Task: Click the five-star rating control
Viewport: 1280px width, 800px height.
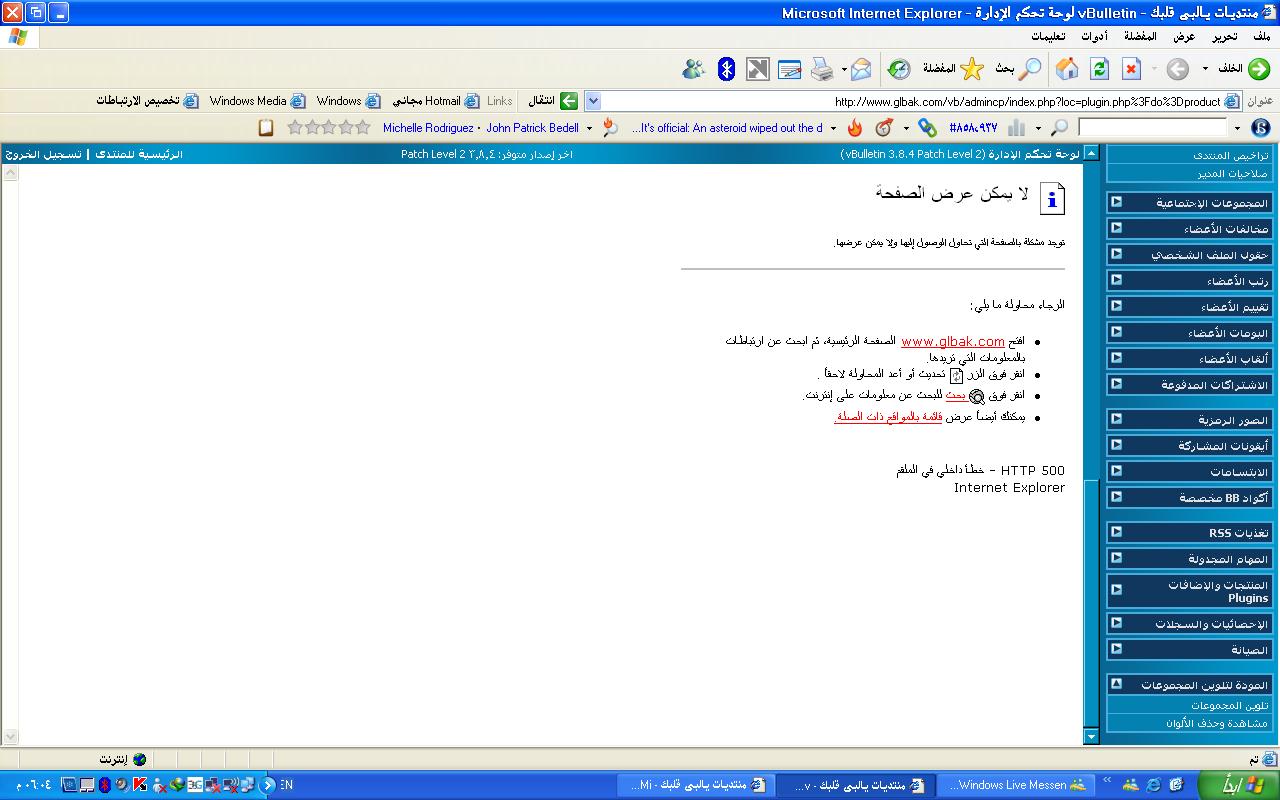Action: click(x=328, y=128)
